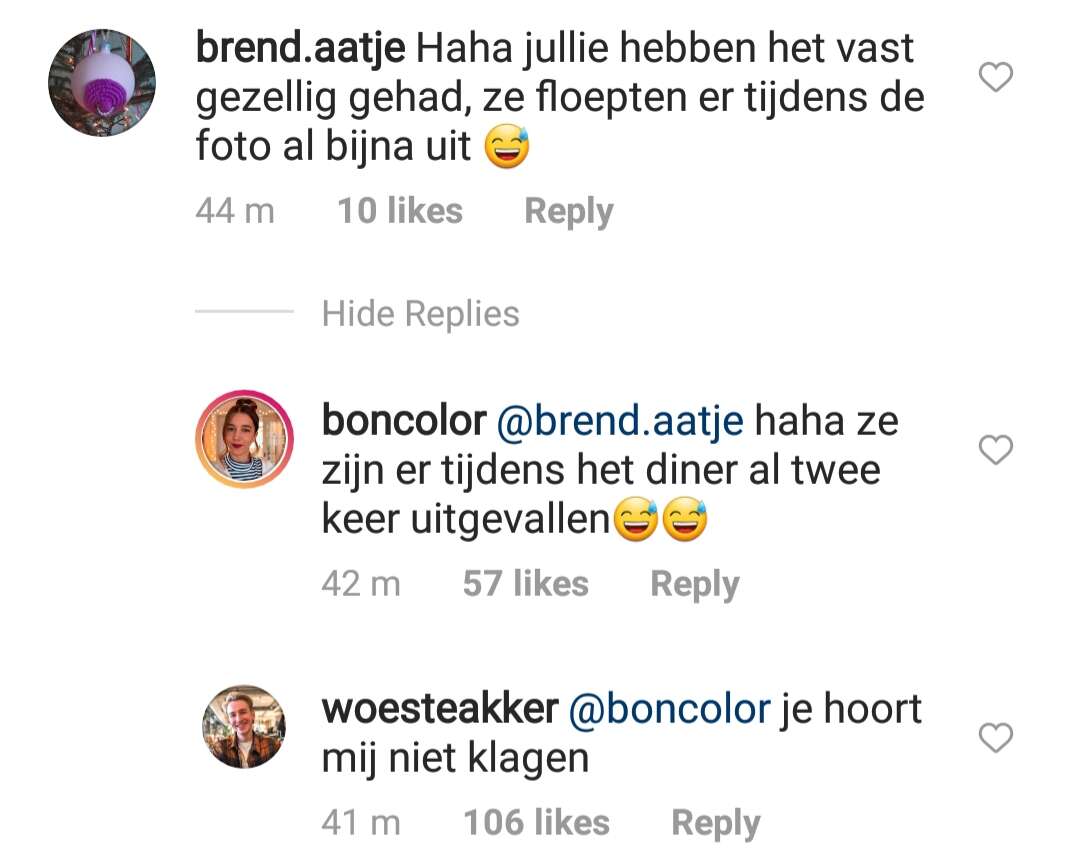1080x864 pixels.
Task: View the 10 likes on brend.aatje's comment
Action: tap(399, 210)
